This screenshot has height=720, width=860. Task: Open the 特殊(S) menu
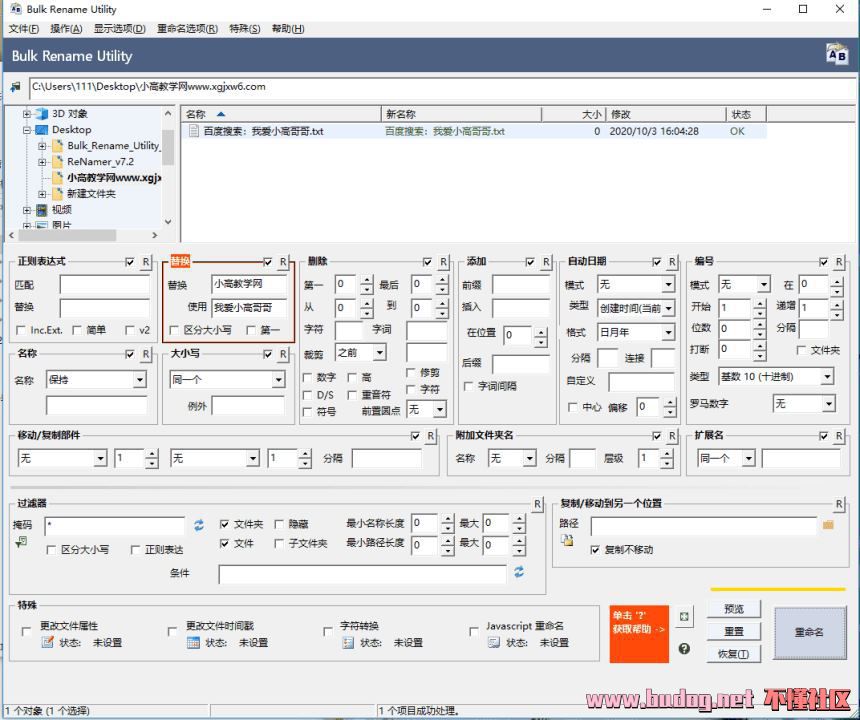tap(245, 29)
